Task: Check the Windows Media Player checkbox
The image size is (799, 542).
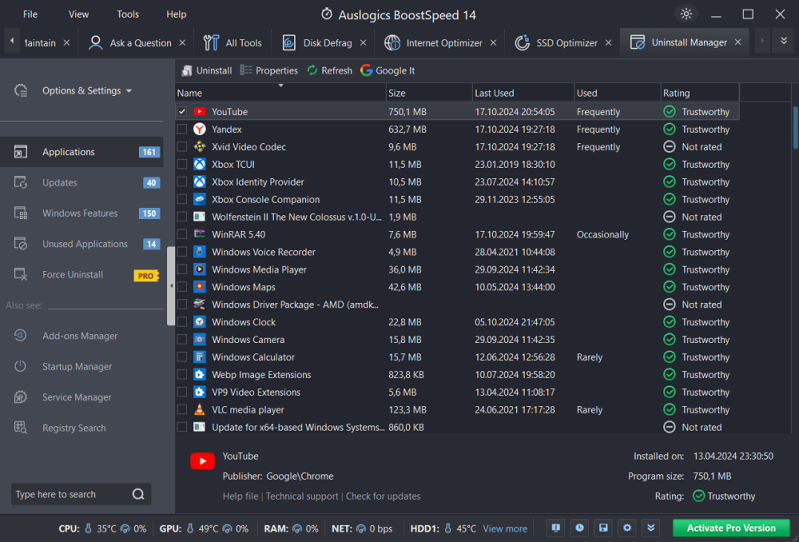Action: click(x=182, y=269)
